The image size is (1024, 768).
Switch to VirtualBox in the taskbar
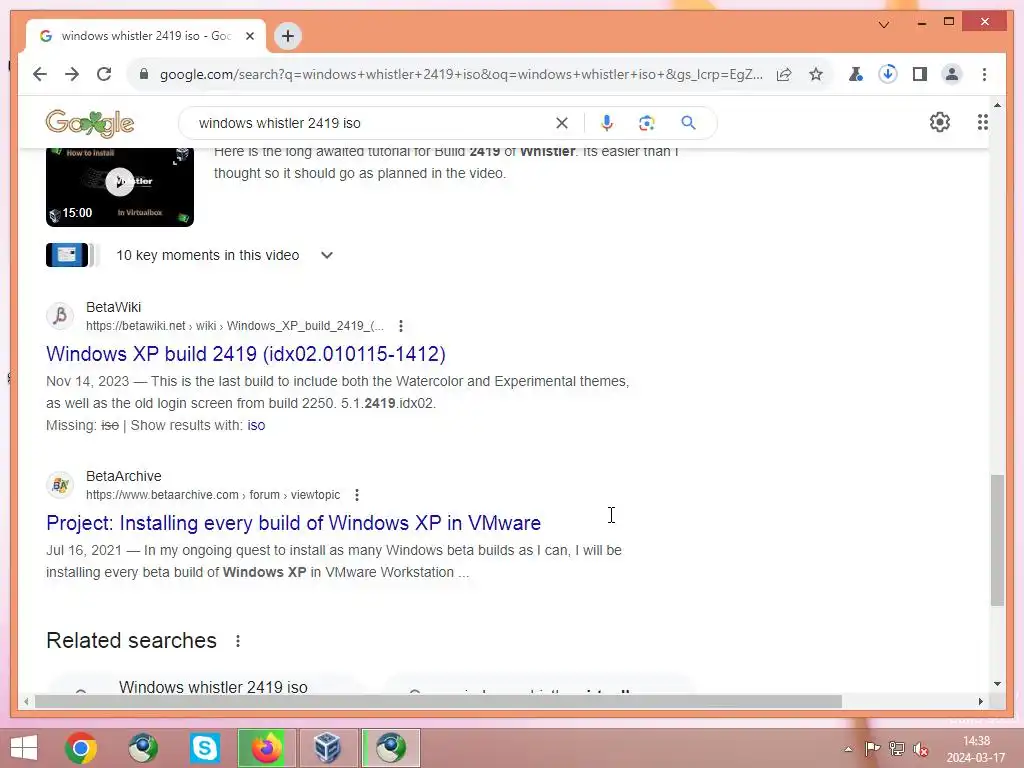pyautogui.click(x=327, y=748)
